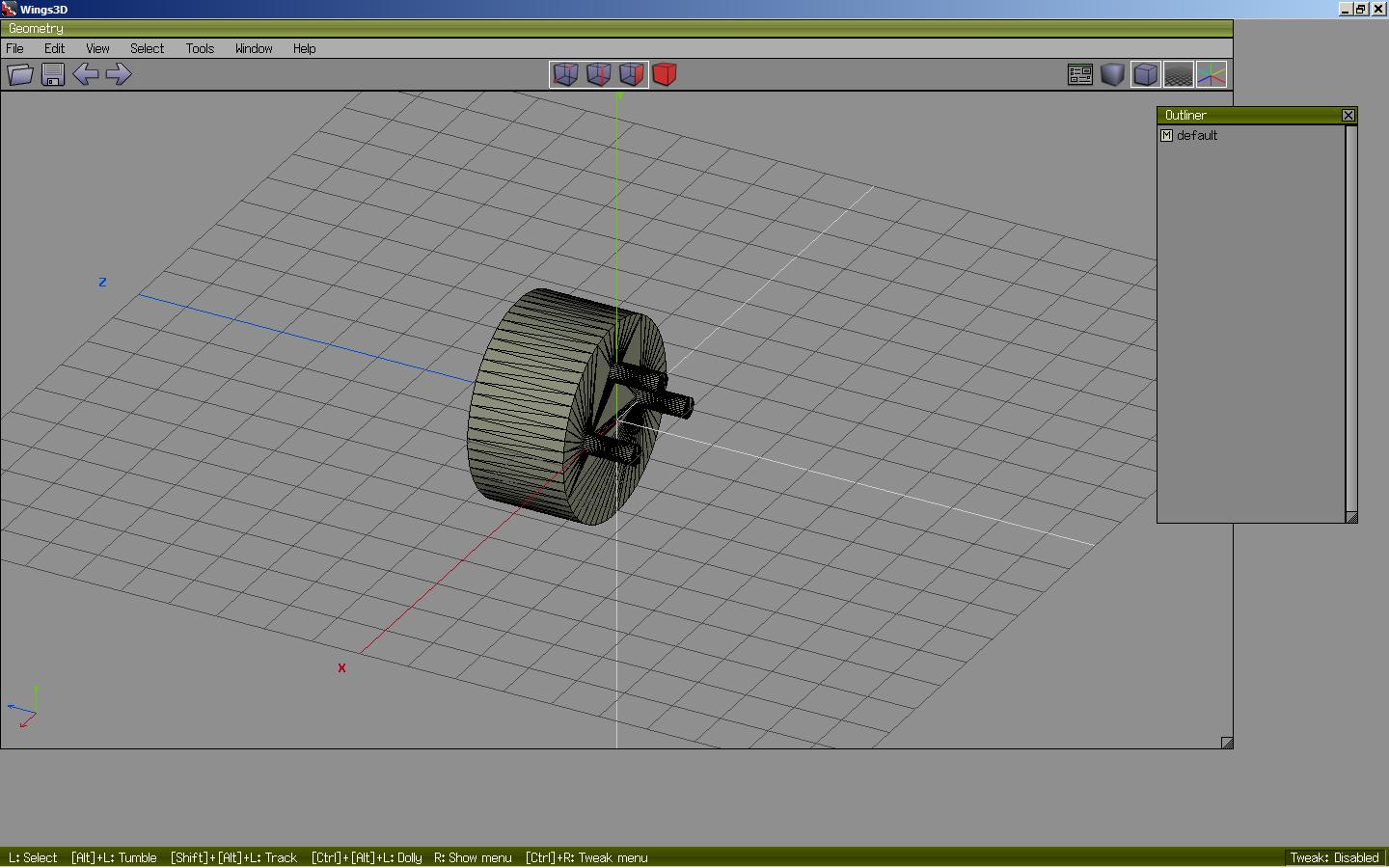Viewport: 1389px width, 868px height.
Task: Click the Outliner vertical scrollbar
Action: (1351, 318)
